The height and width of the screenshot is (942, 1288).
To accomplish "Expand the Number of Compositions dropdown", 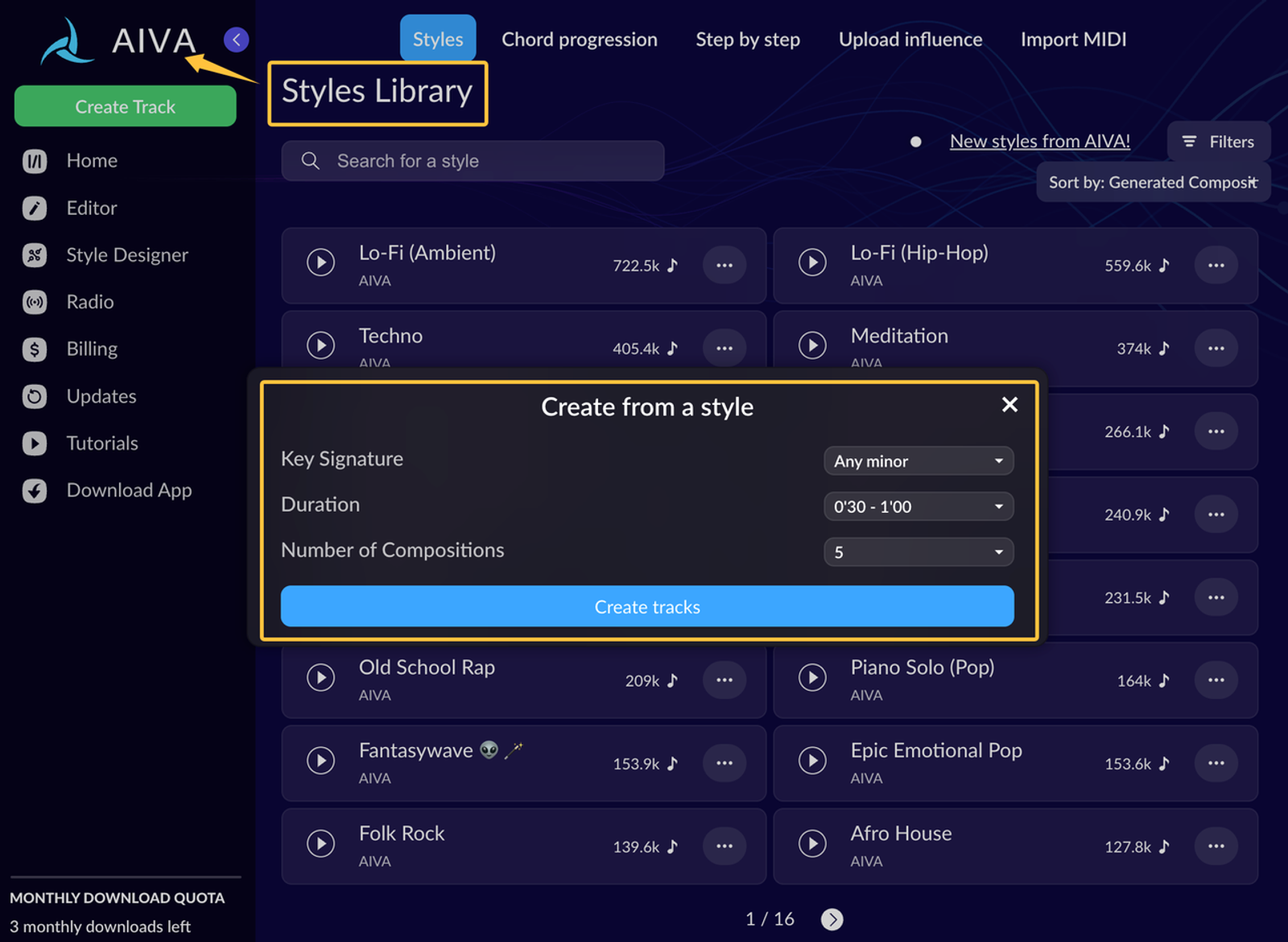I will click(919, 552).
